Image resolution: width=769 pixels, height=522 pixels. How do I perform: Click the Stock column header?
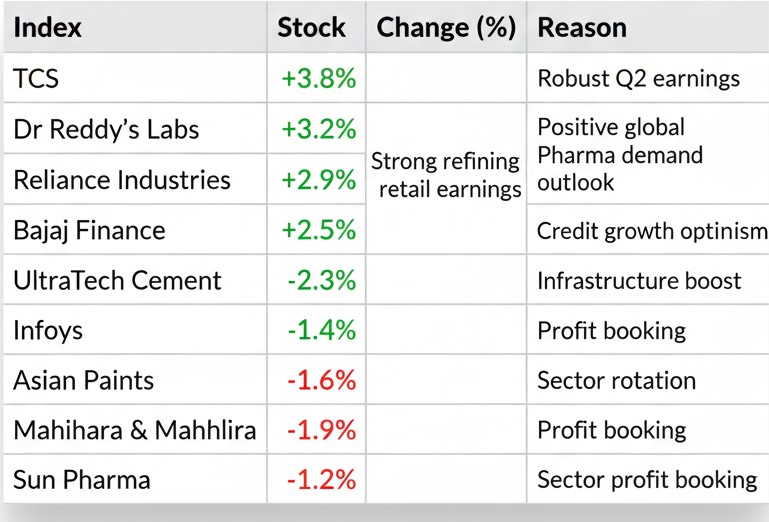(x=311, y=27)
